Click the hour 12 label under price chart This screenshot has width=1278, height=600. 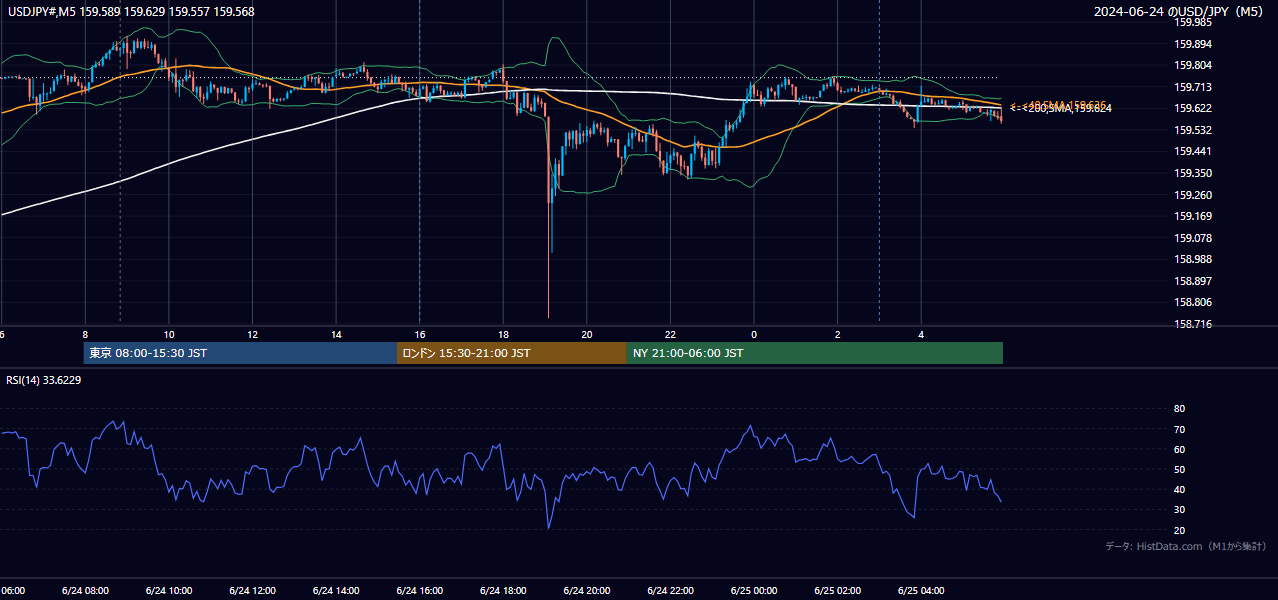click(252, 335)
